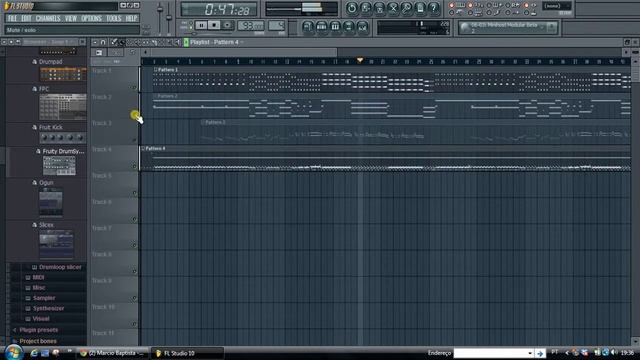Stop playback with the stop button
The height and width of the screenshot is (360, 640).
pos(214,25)
